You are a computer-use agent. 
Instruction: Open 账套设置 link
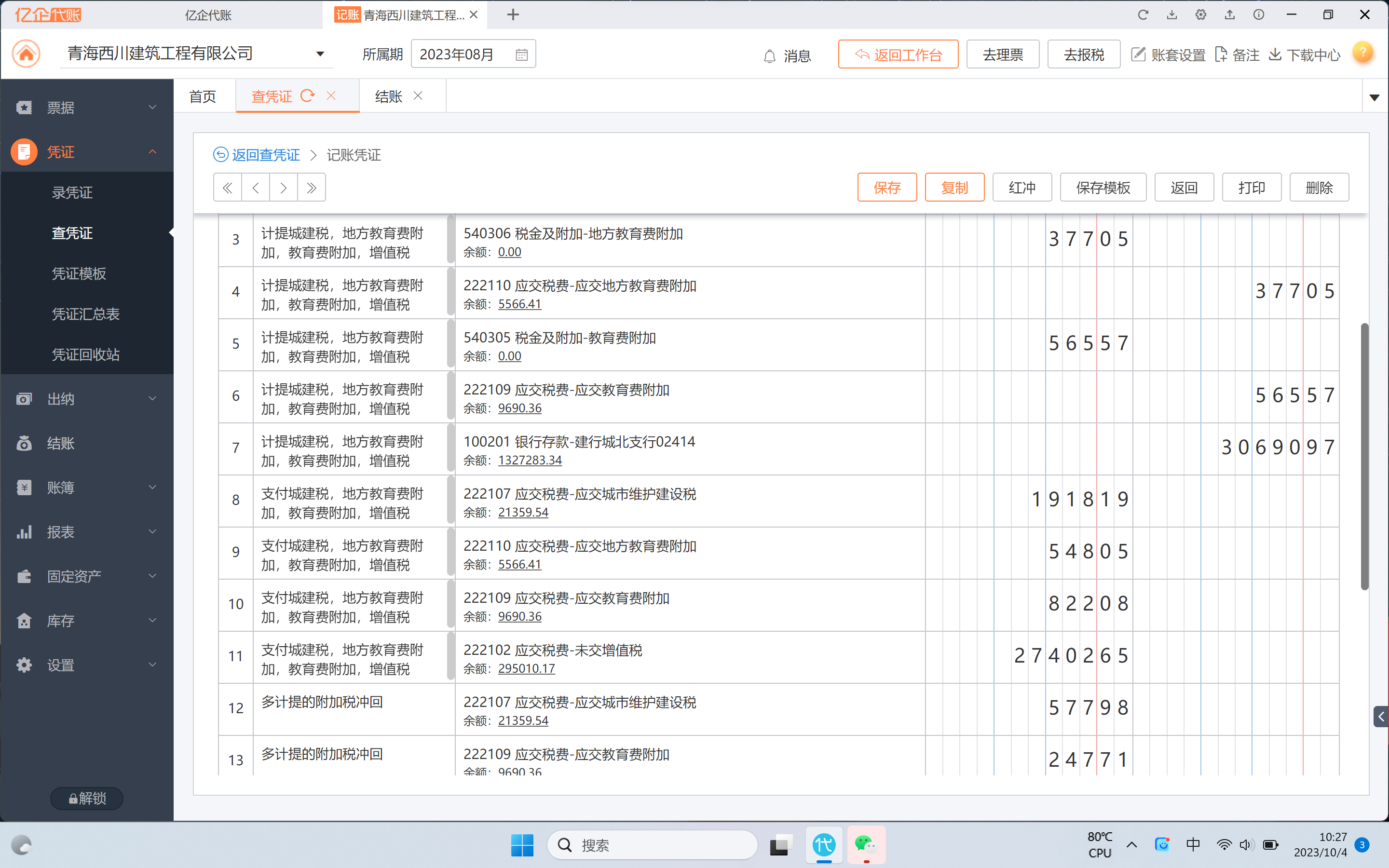coord(1168,54)
